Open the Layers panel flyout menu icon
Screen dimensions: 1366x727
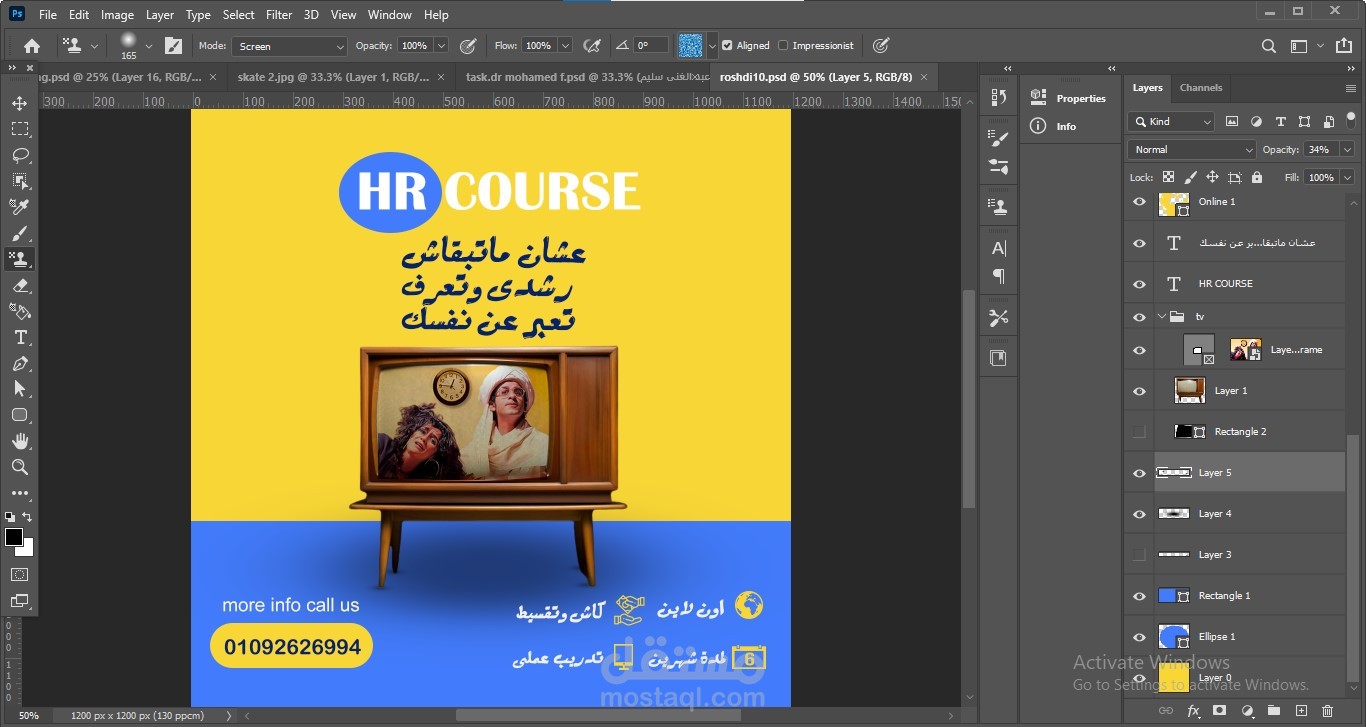pyautogui.click(x=1351, y=88)
